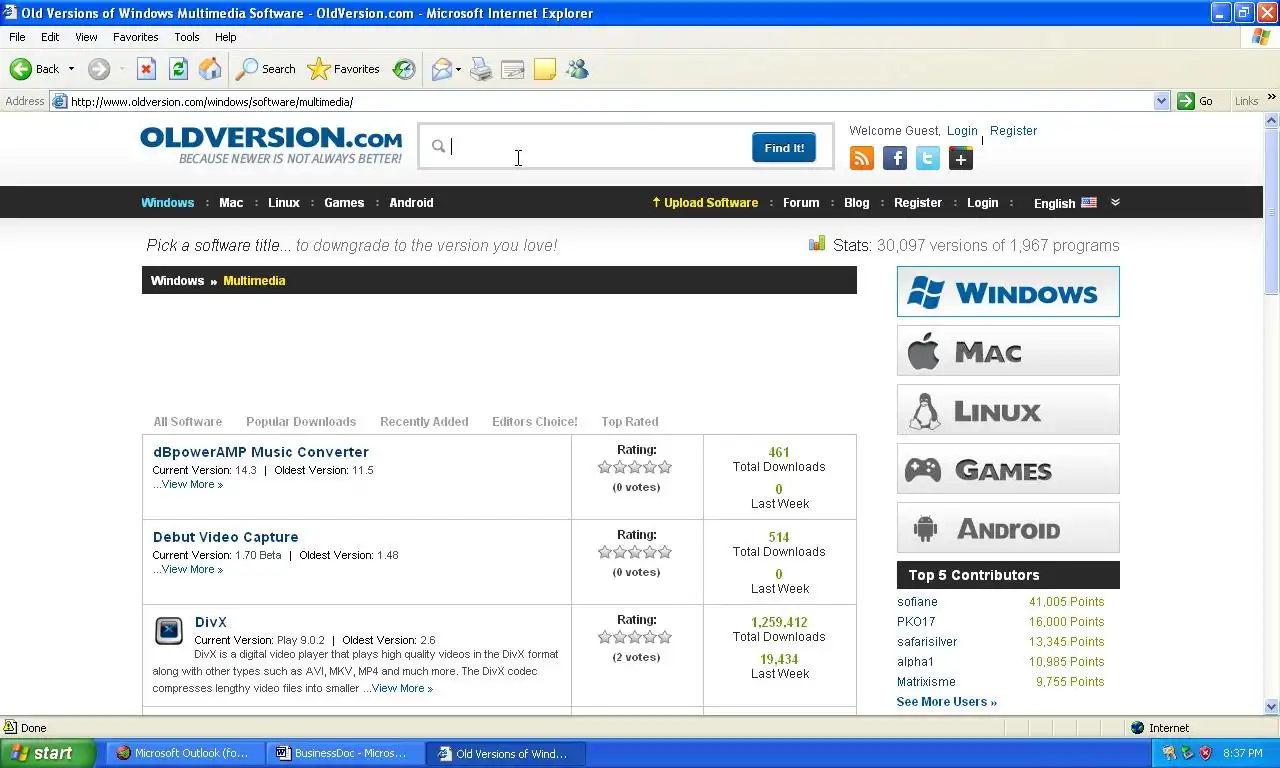Open Favorites star toolbar button

coord(344,69)
